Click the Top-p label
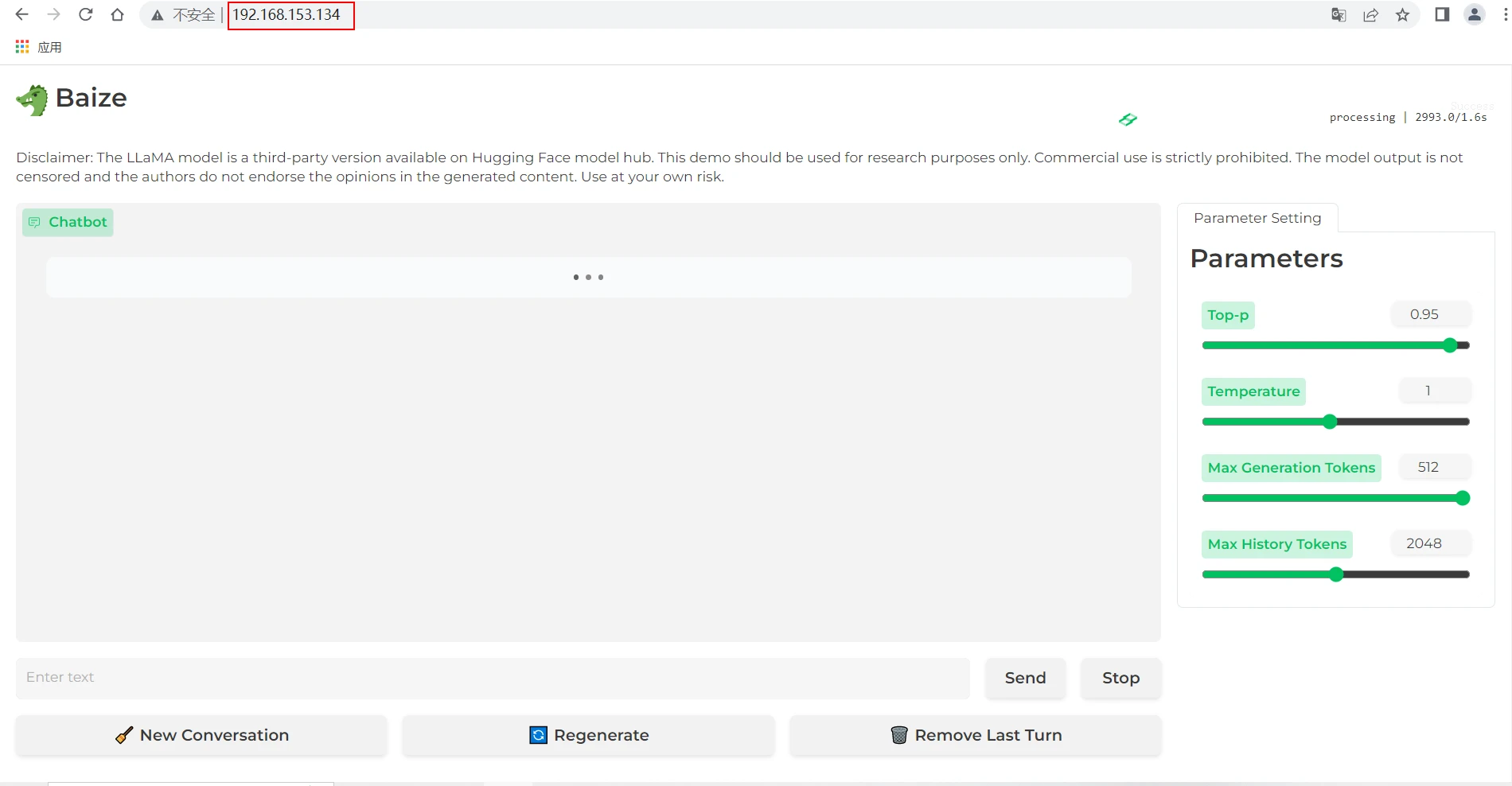This screenshot has height=786, width=1512. [x=1228, y=315]
